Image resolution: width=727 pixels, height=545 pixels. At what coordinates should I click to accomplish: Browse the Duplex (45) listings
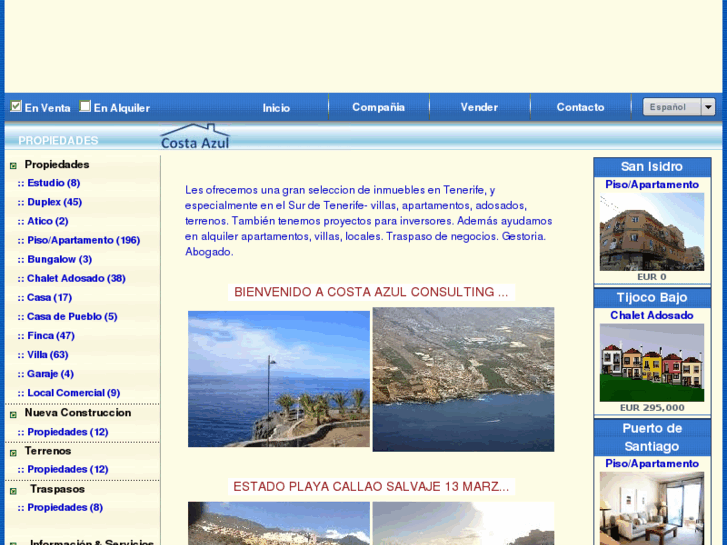point(55,202)
